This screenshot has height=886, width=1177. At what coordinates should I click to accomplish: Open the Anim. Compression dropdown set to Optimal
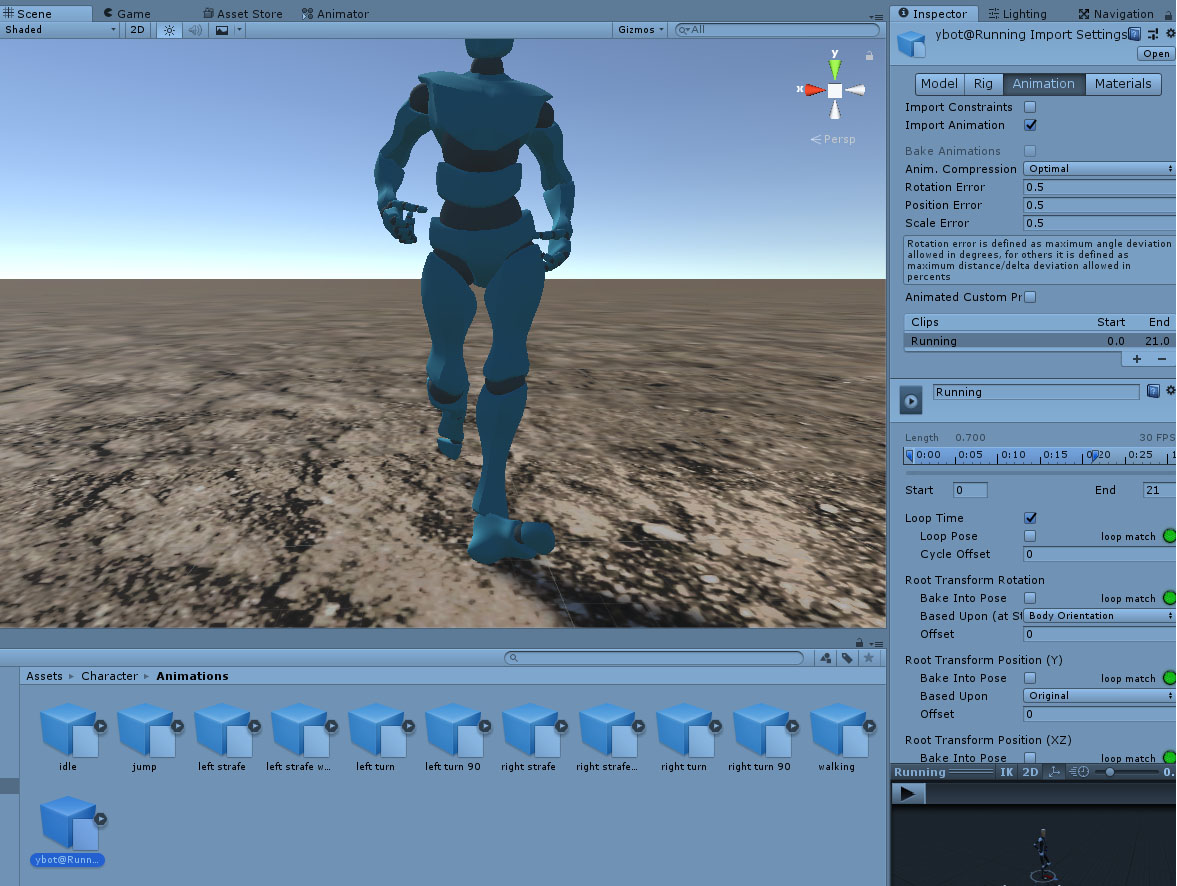pos(1098,168)
